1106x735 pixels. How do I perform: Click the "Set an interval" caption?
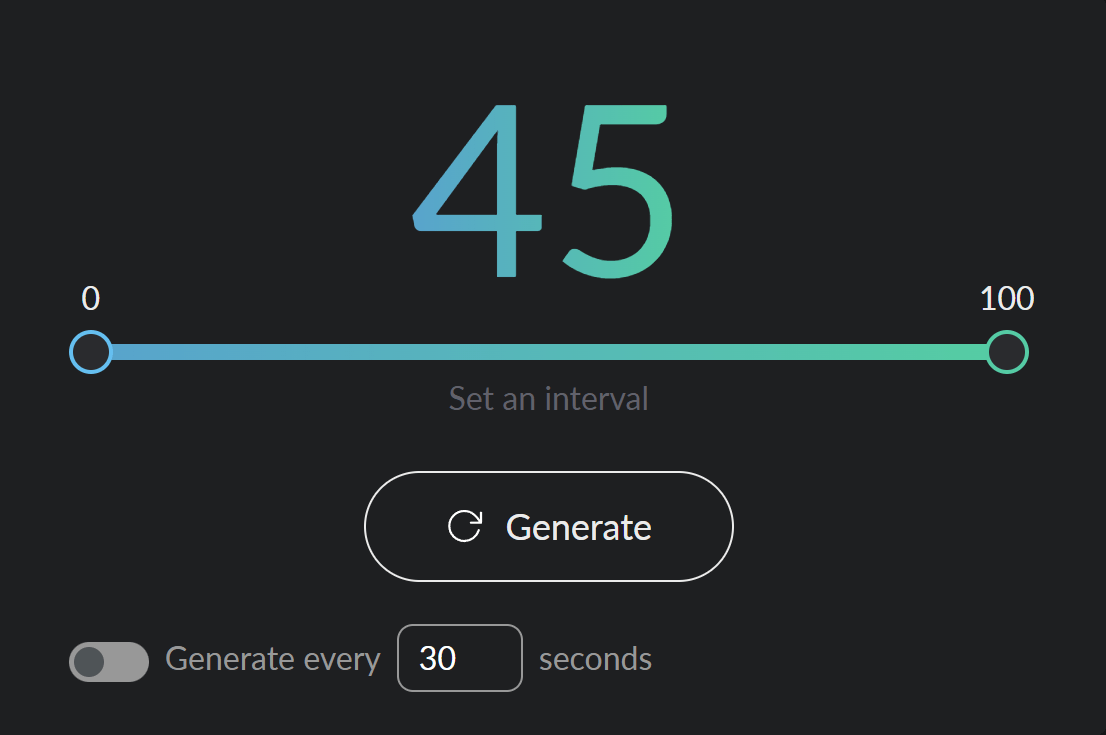tap(548, 399)
